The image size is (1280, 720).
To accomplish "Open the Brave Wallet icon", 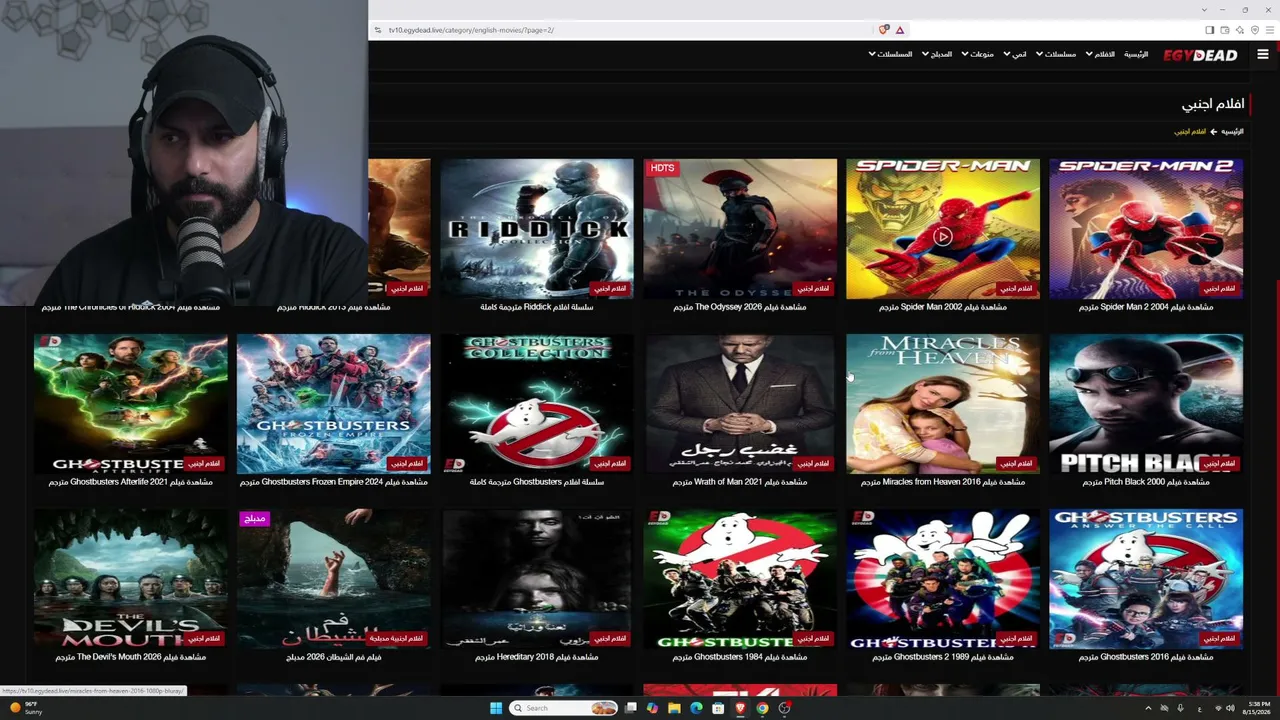I will (1224, 30).
